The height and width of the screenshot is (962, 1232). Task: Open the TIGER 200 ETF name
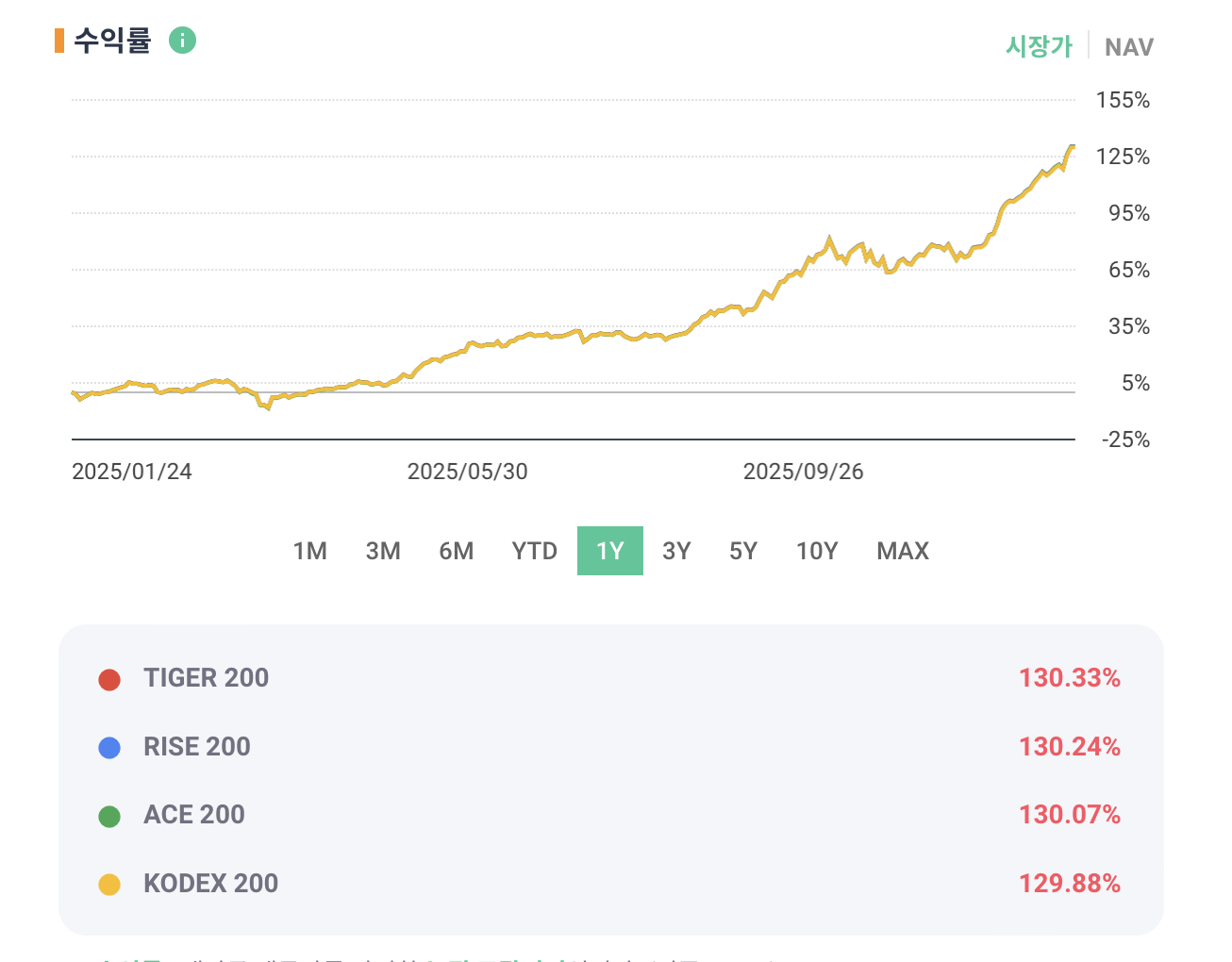point(206,678)
